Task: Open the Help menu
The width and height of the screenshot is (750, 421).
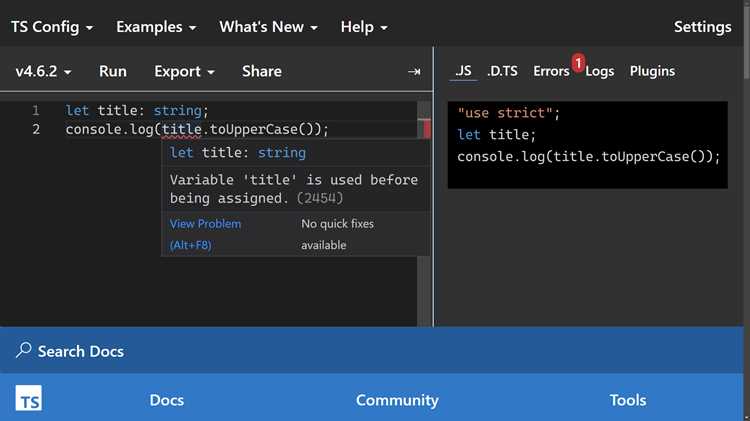Action: [x=364, y=27]
